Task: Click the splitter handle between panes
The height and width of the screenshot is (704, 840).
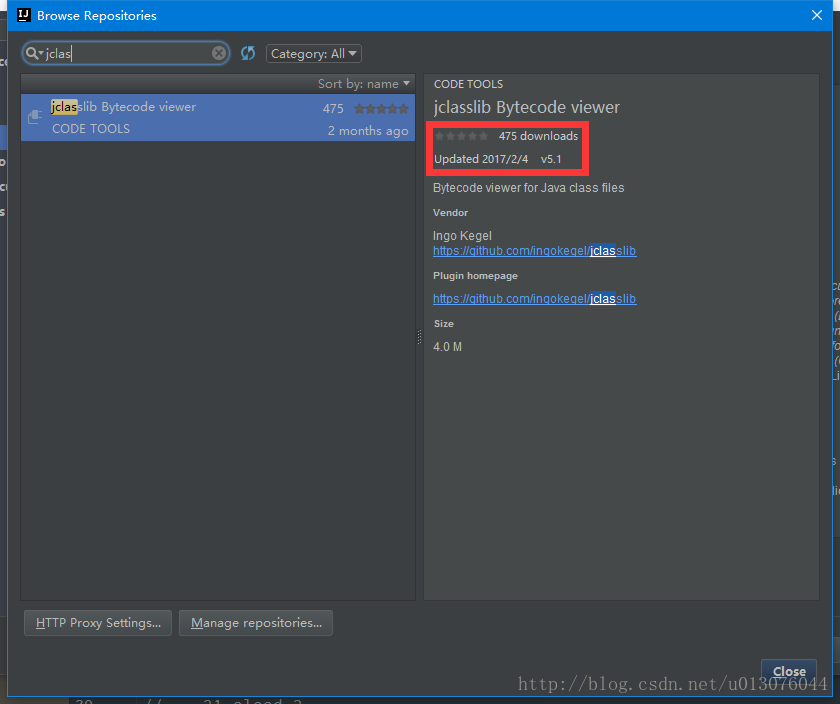Action: click(419, 337)
